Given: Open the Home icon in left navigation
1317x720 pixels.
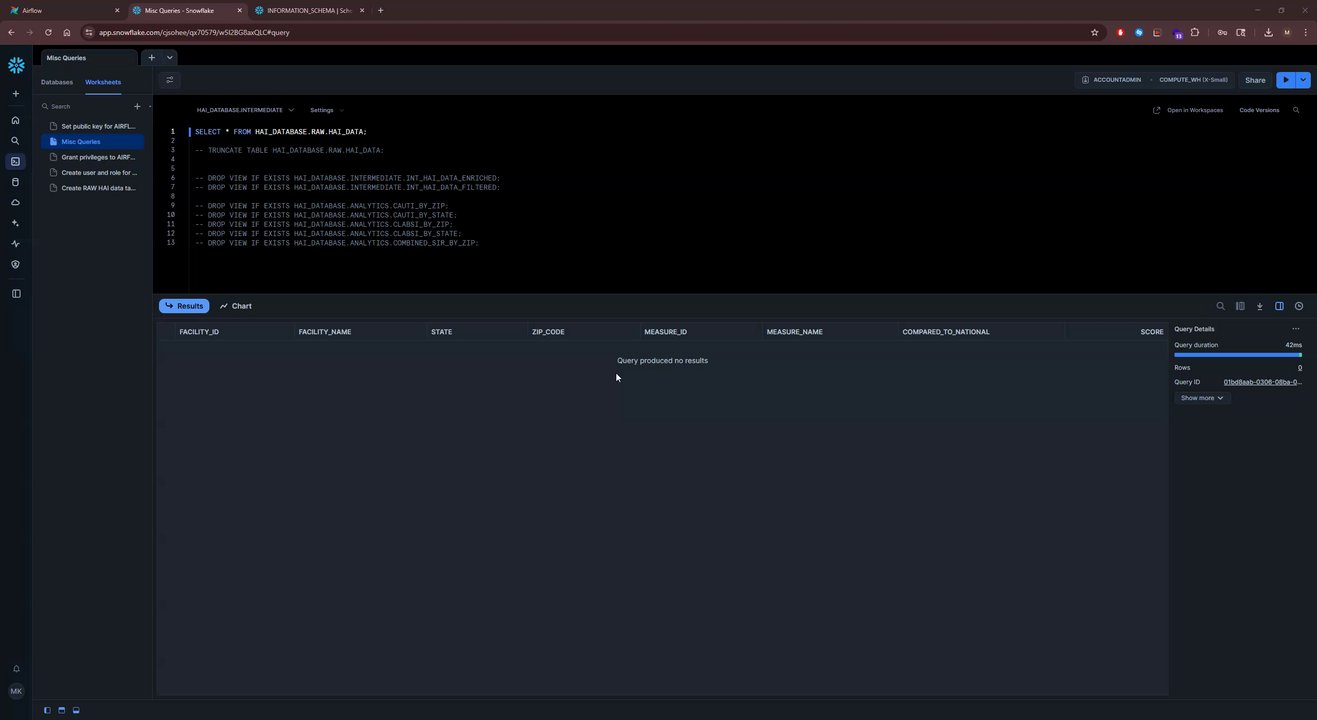Looking at the screenshot, I should coord(15,120).
